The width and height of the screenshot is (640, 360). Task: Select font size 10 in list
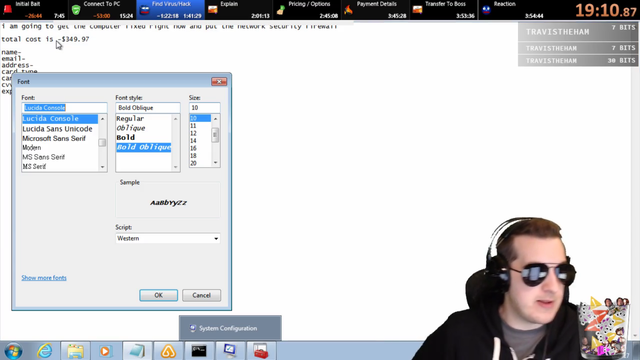200,118
